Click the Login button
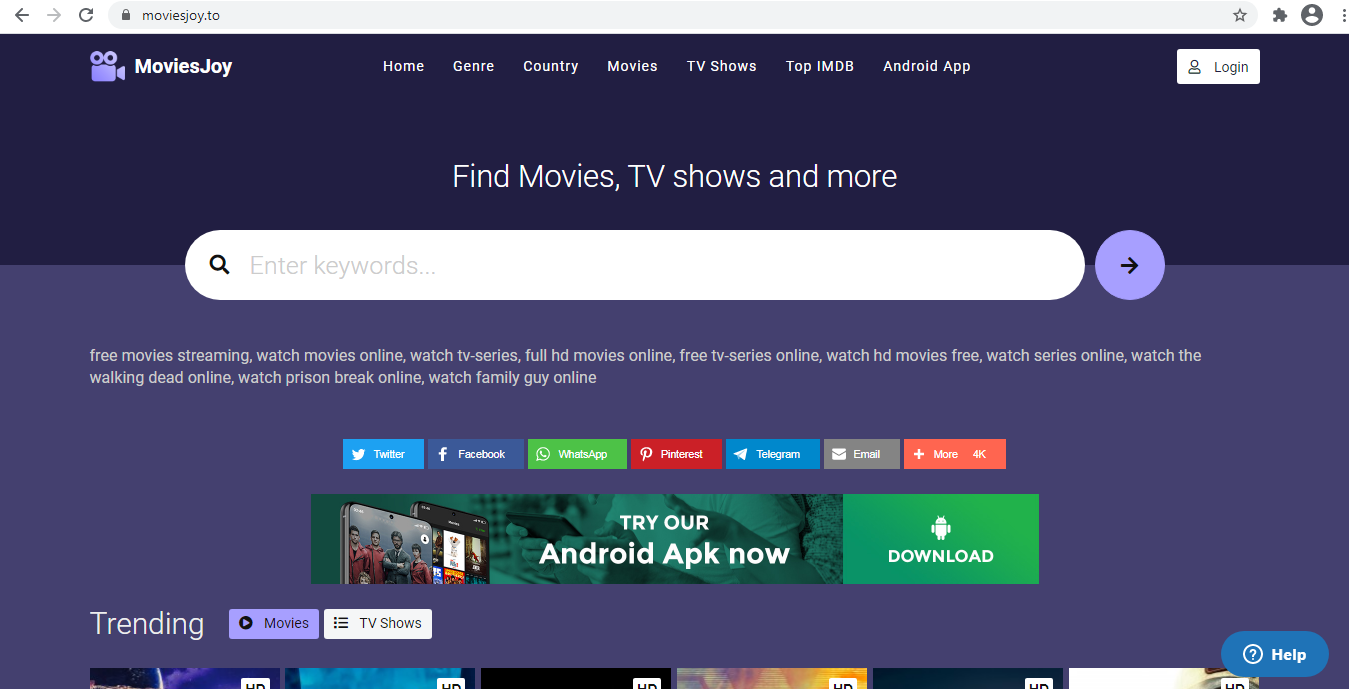 click(x=1218, y=67)
